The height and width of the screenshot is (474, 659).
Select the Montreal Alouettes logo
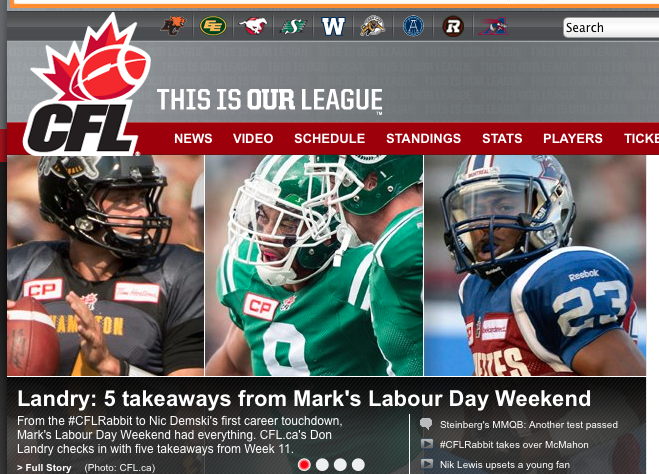(x=493, y=26)
